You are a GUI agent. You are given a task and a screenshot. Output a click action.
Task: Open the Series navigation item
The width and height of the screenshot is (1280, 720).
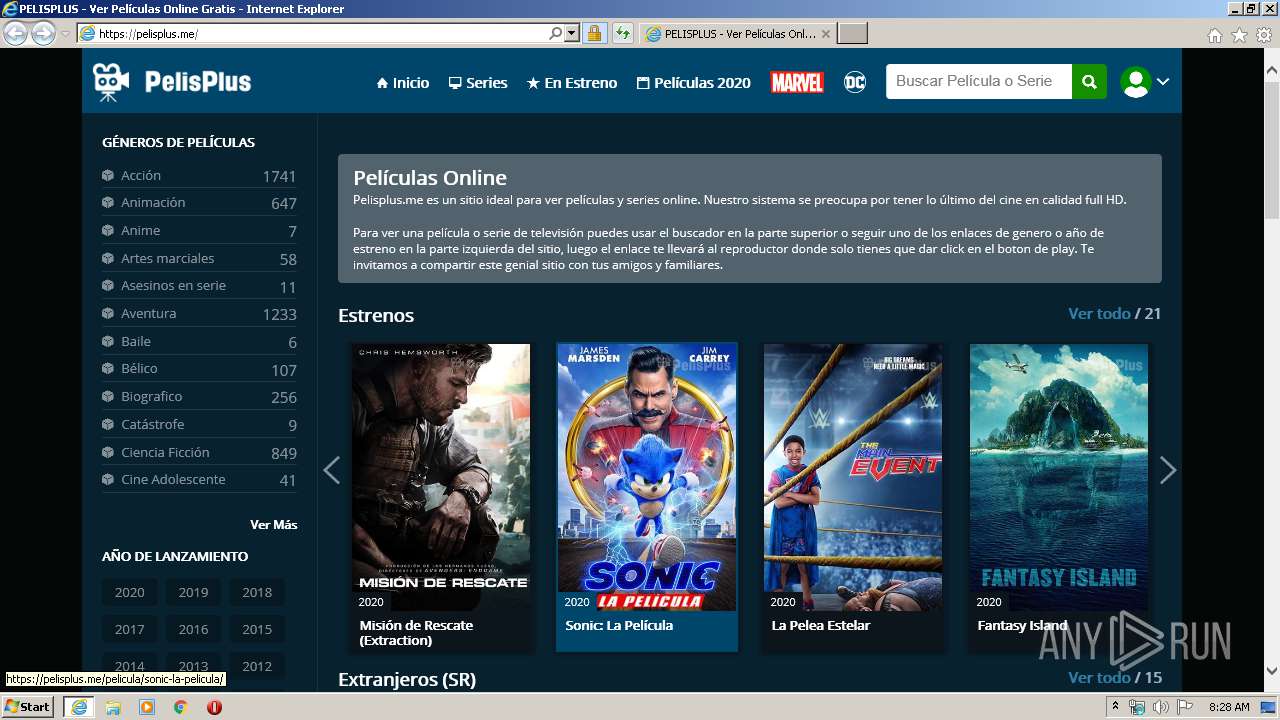[x=478, y=83]
